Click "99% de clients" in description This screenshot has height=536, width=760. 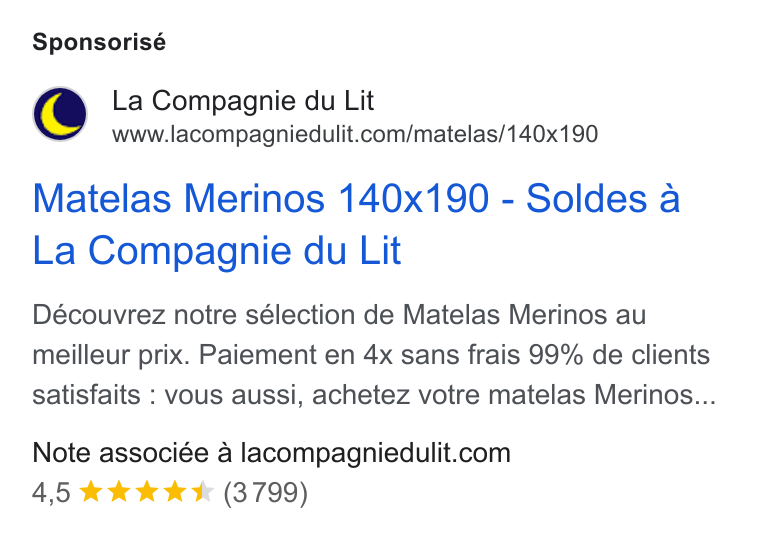tap(619, 355)
